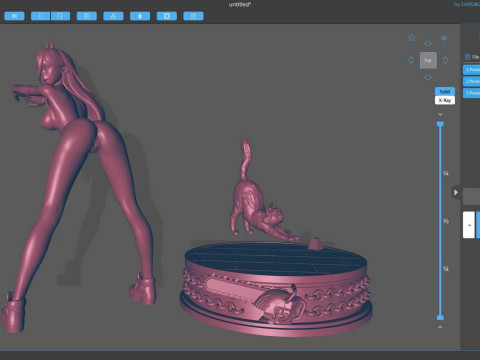The height and width of the screenshot is (360, 480).
Task: Click the toolbar button with the square icon
Action: click(167, 16)
